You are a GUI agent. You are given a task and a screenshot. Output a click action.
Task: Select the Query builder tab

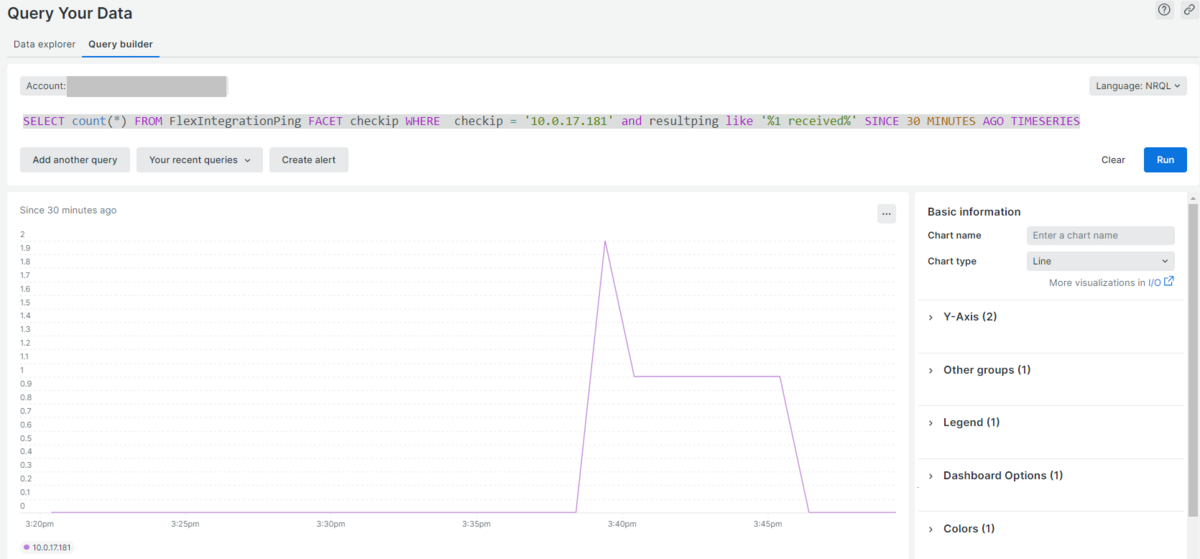[x=120, y=44]
